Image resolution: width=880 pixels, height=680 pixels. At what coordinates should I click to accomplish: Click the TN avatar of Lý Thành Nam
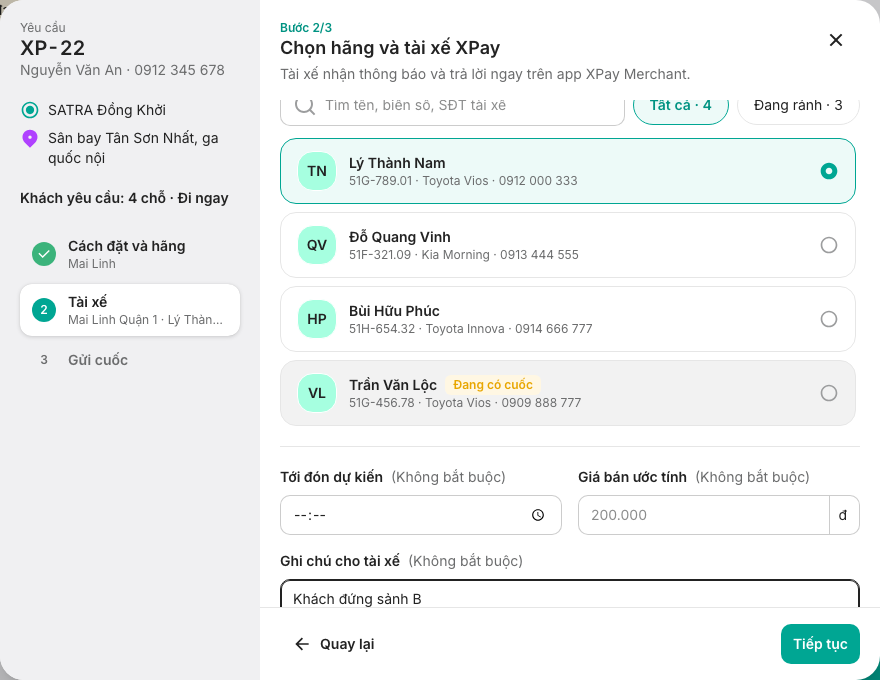tap(317, 171)
